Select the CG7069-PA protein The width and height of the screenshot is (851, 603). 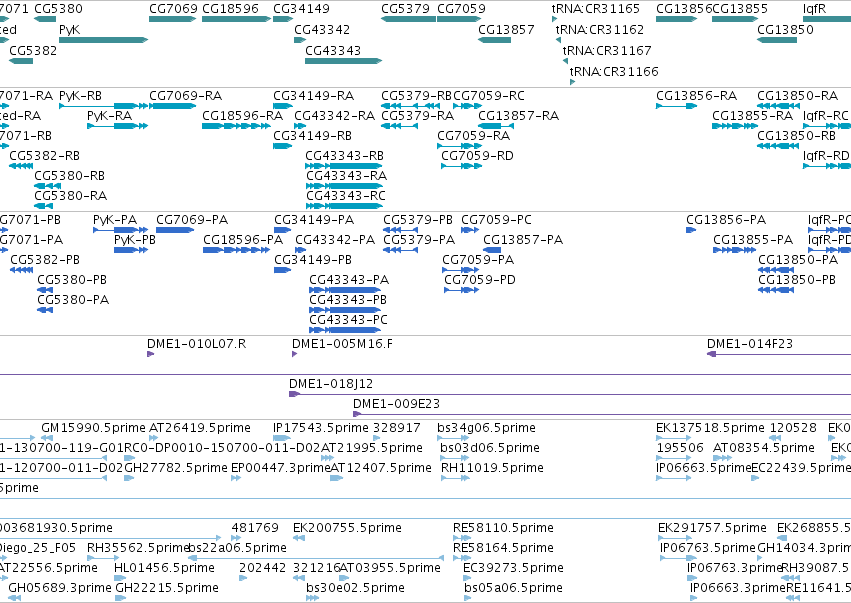175,230
